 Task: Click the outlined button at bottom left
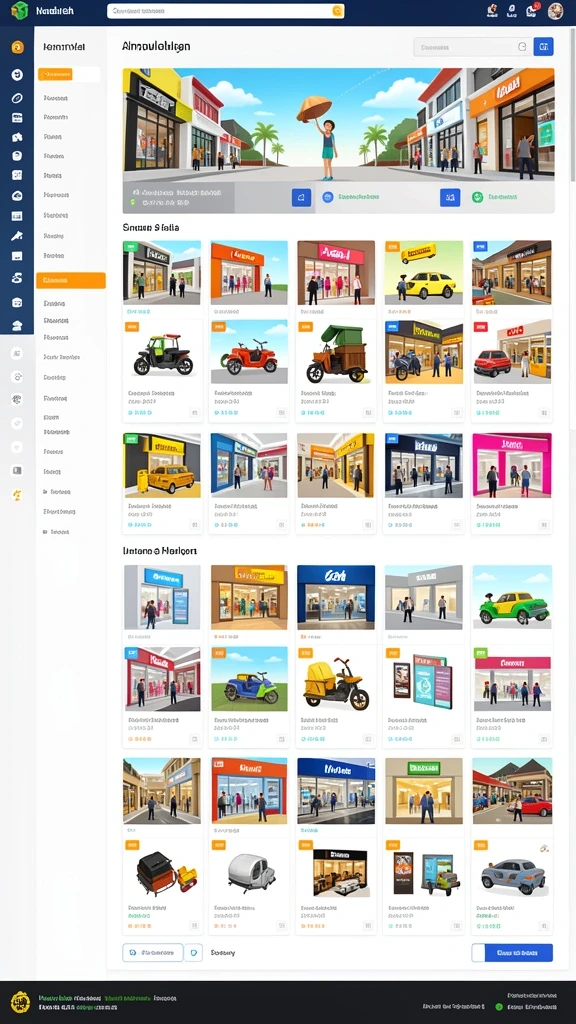pyautogui.click(x=153, y=953)
